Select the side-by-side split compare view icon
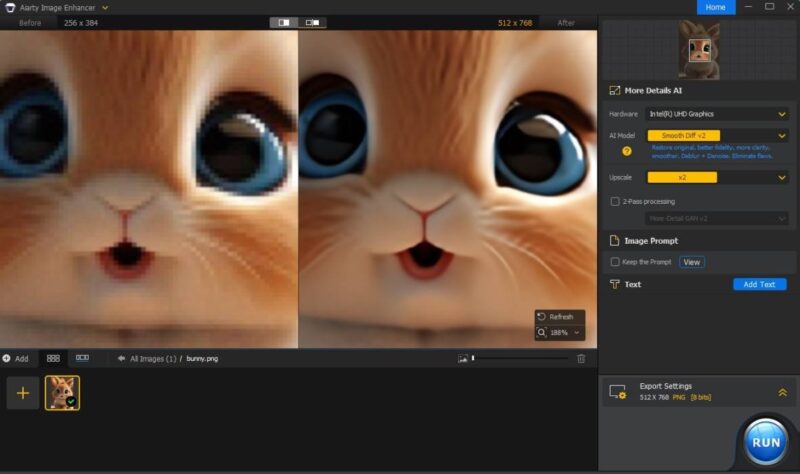Screen dimensions: 800x474 [x=284, y=22]
